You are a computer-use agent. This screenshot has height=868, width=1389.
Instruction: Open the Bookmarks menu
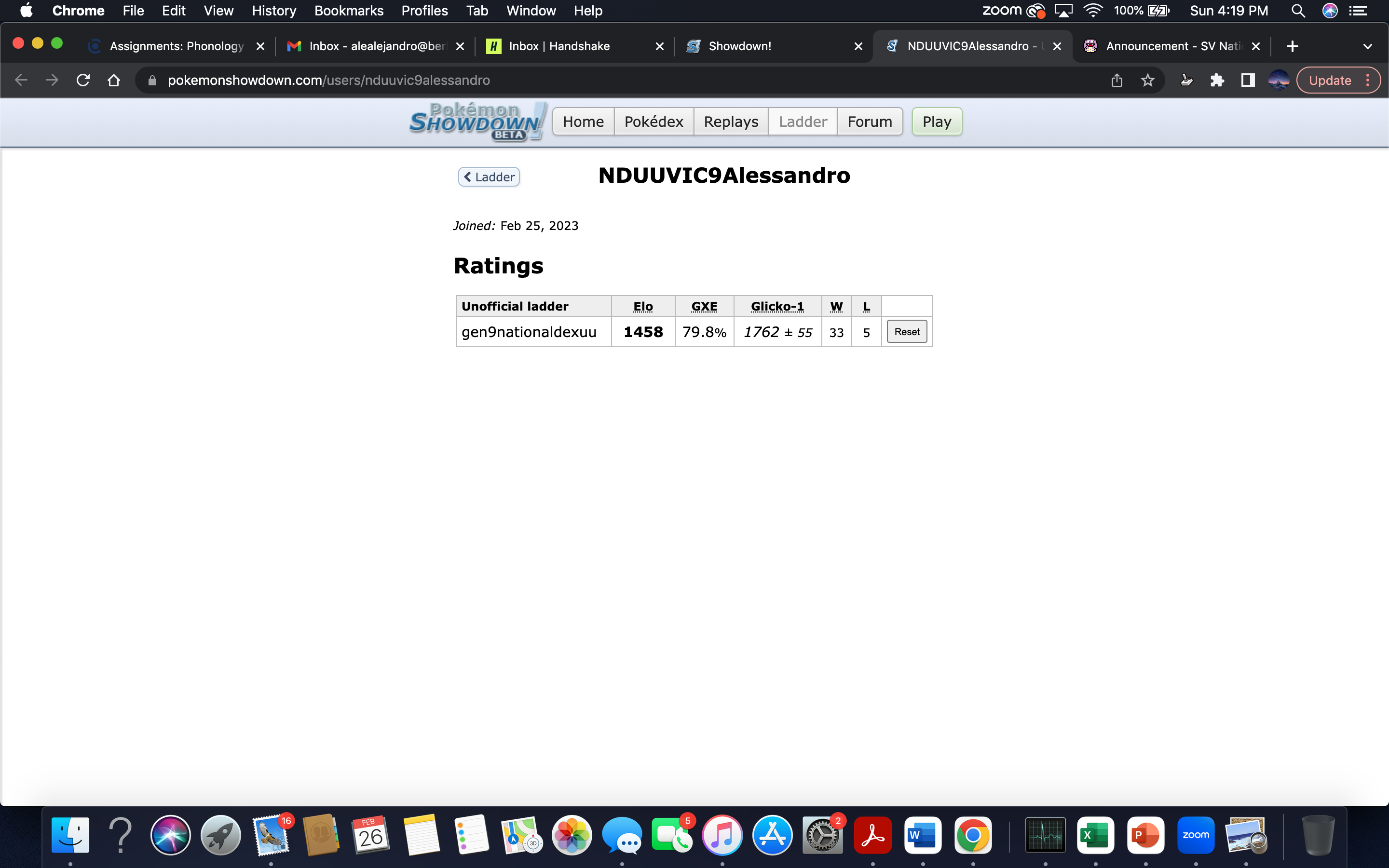point(348,11)
